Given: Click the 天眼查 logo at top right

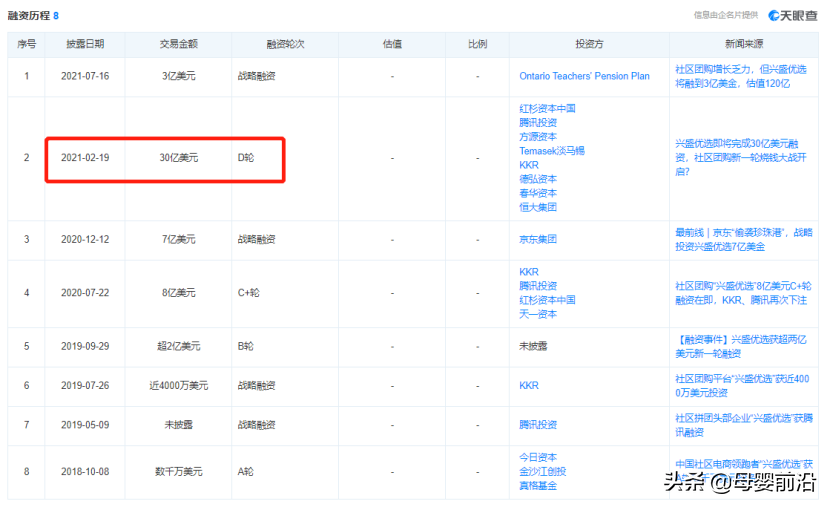Looking at the screenshot, I should [x=793, y=15].
